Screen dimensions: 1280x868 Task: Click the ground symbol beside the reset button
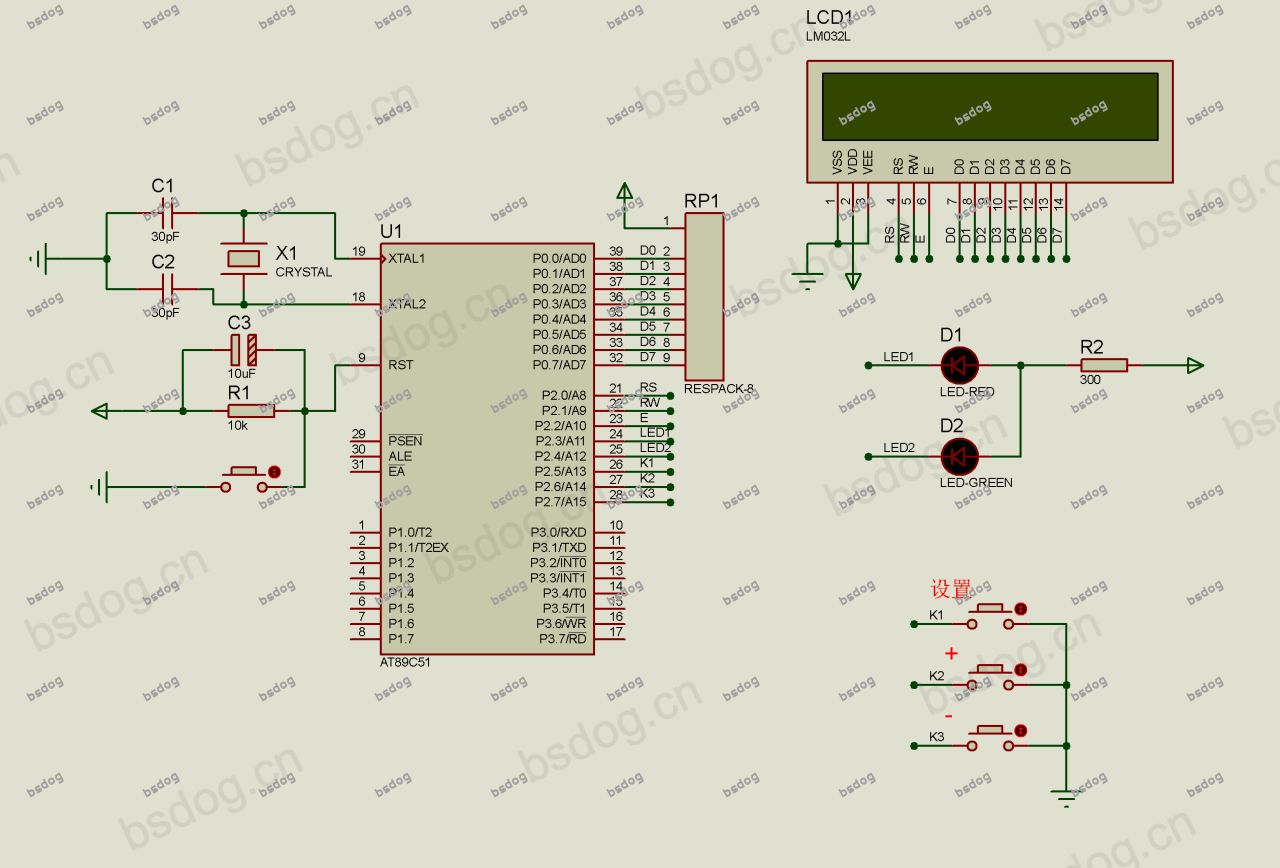click(98, 487)
